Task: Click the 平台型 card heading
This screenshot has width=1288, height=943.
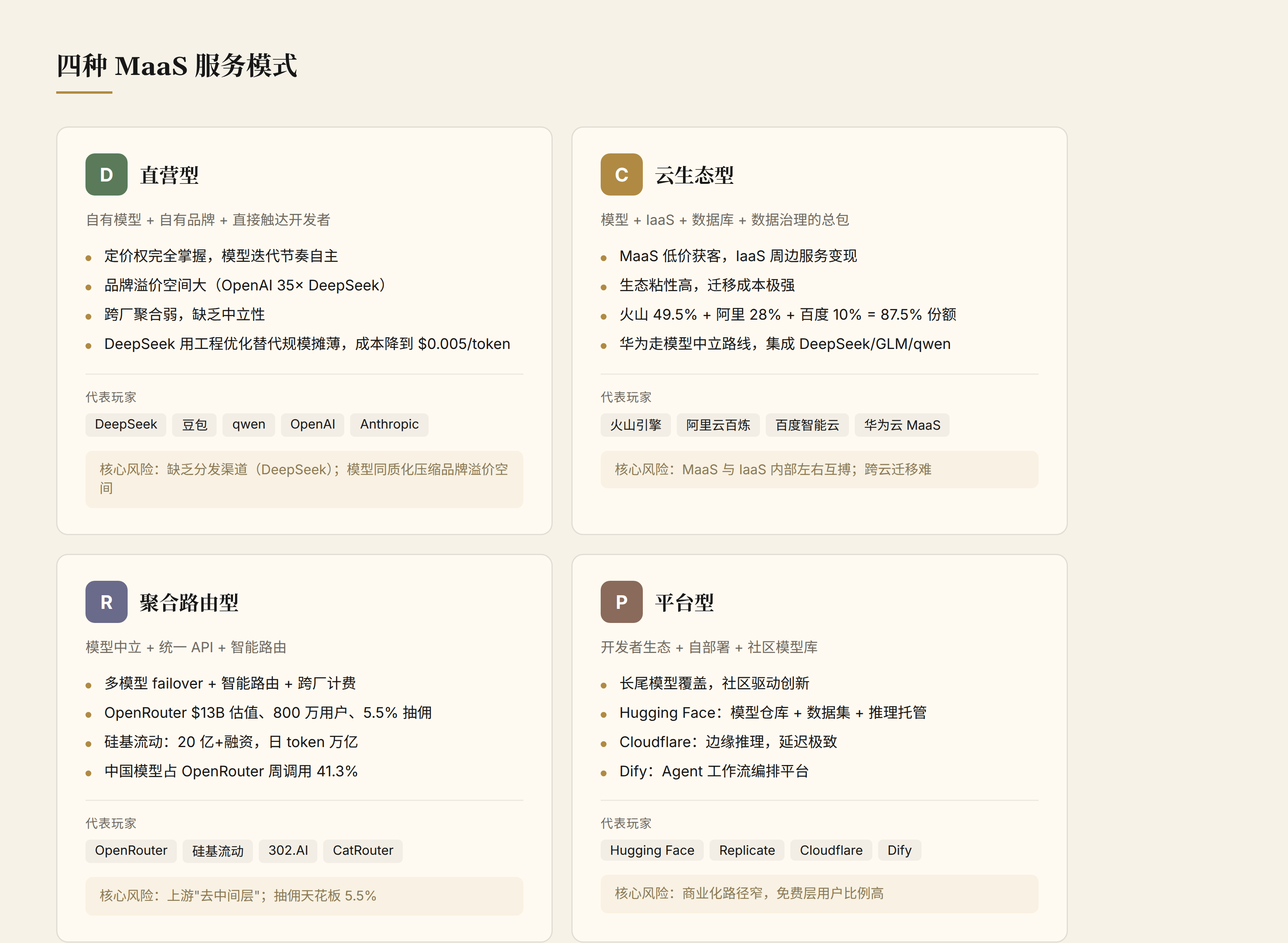Action: [685, 602]
